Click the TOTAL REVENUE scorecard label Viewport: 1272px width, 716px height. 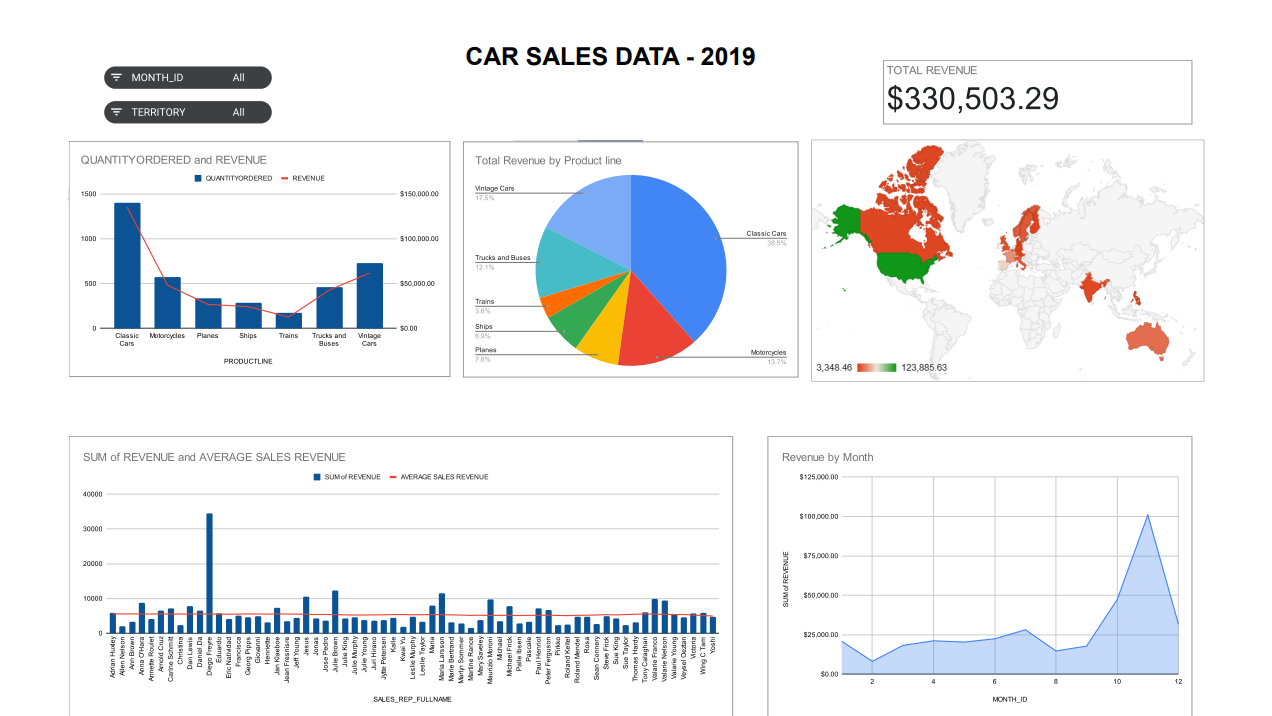[932, 70]
